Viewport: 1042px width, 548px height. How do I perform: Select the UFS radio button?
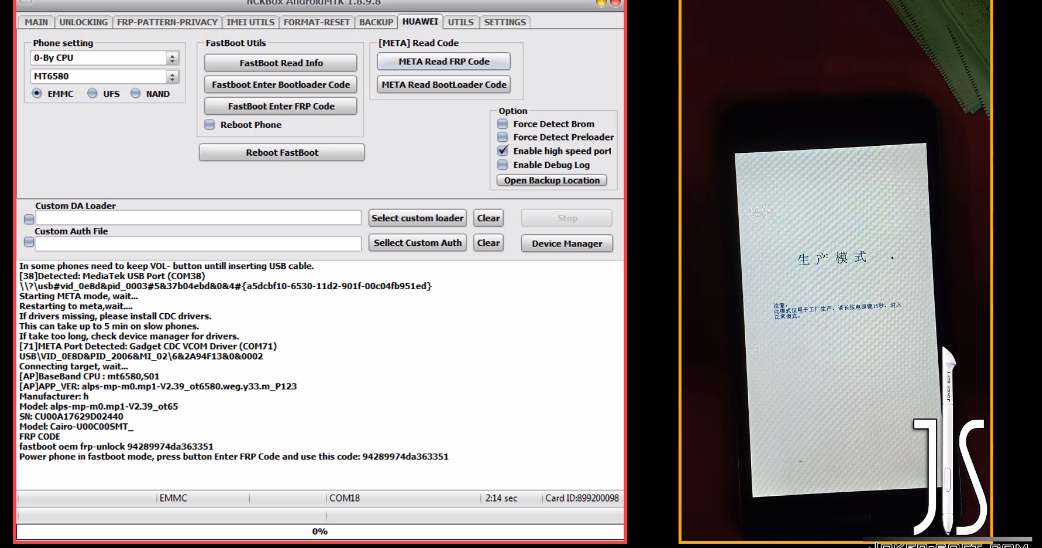(92, 94)
